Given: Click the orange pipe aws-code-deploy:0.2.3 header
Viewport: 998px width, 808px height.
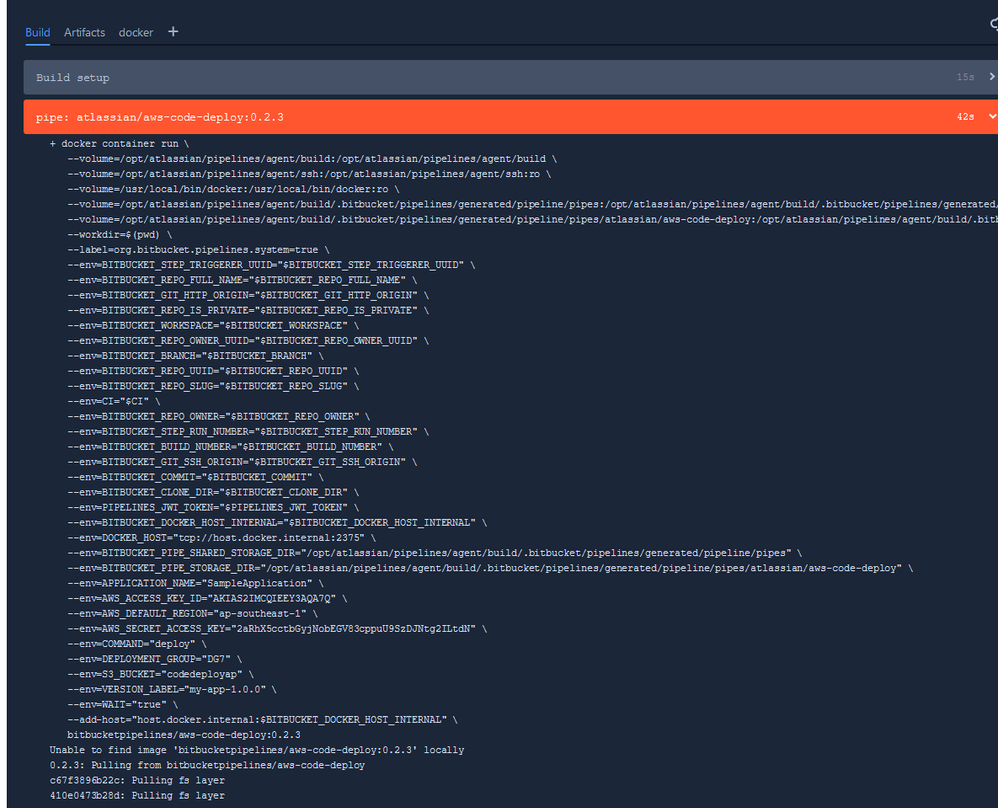Looking at the screenshot, I should click(x=510, y=117).
